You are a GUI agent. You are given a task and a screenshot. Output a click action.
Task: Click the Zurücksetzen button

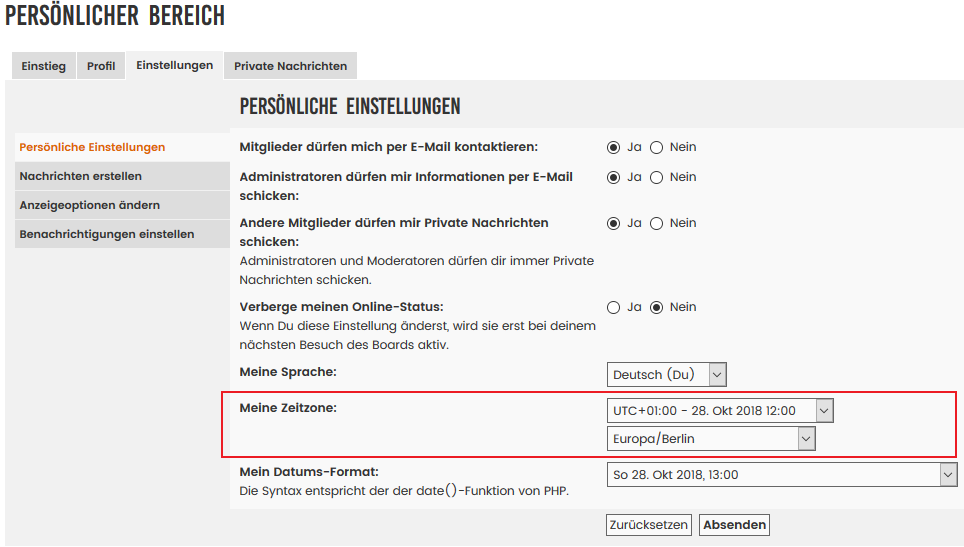click(648, 524)
